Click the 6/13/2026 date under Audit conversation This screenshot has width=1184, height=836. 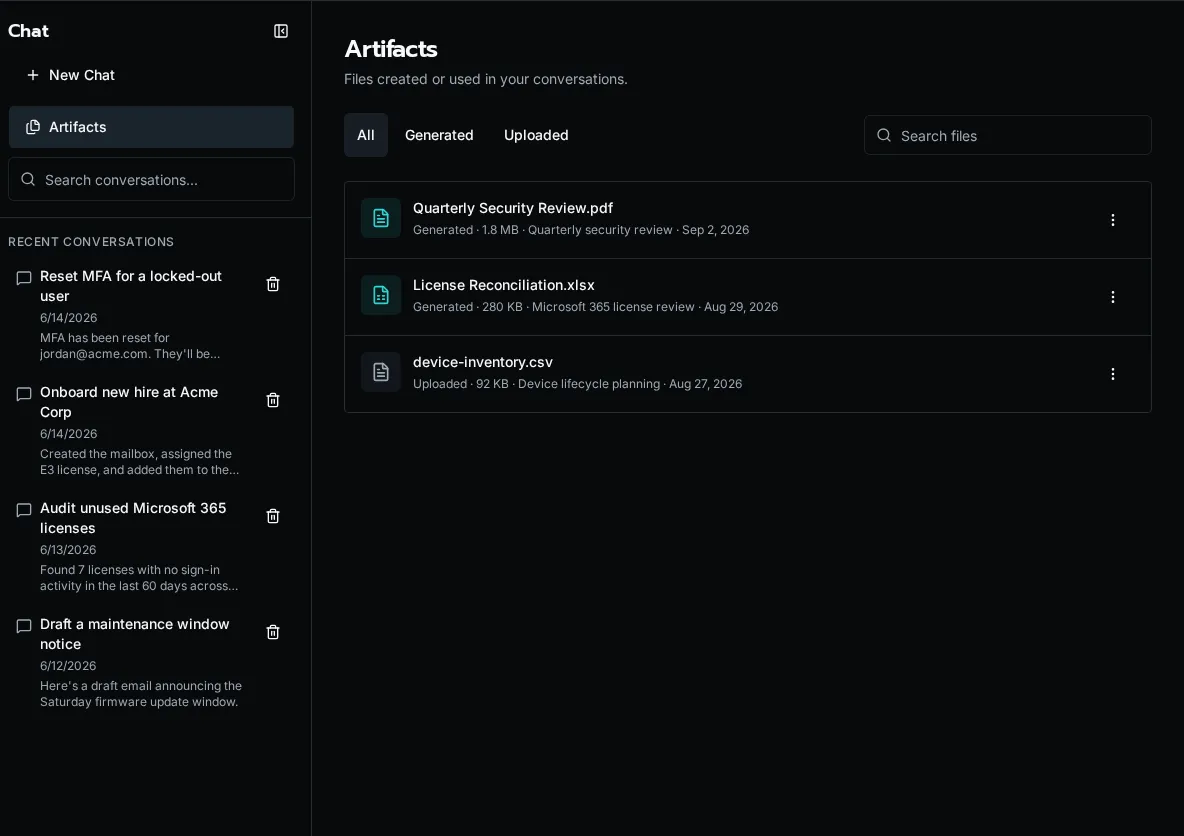point(68,550)
